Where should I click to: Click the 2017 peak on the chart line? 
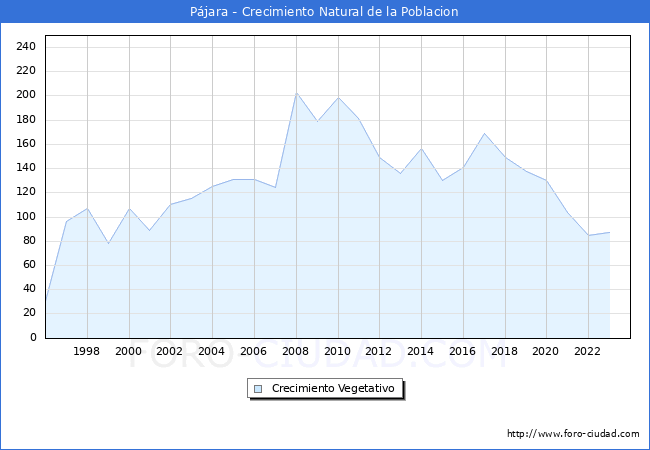484,133
